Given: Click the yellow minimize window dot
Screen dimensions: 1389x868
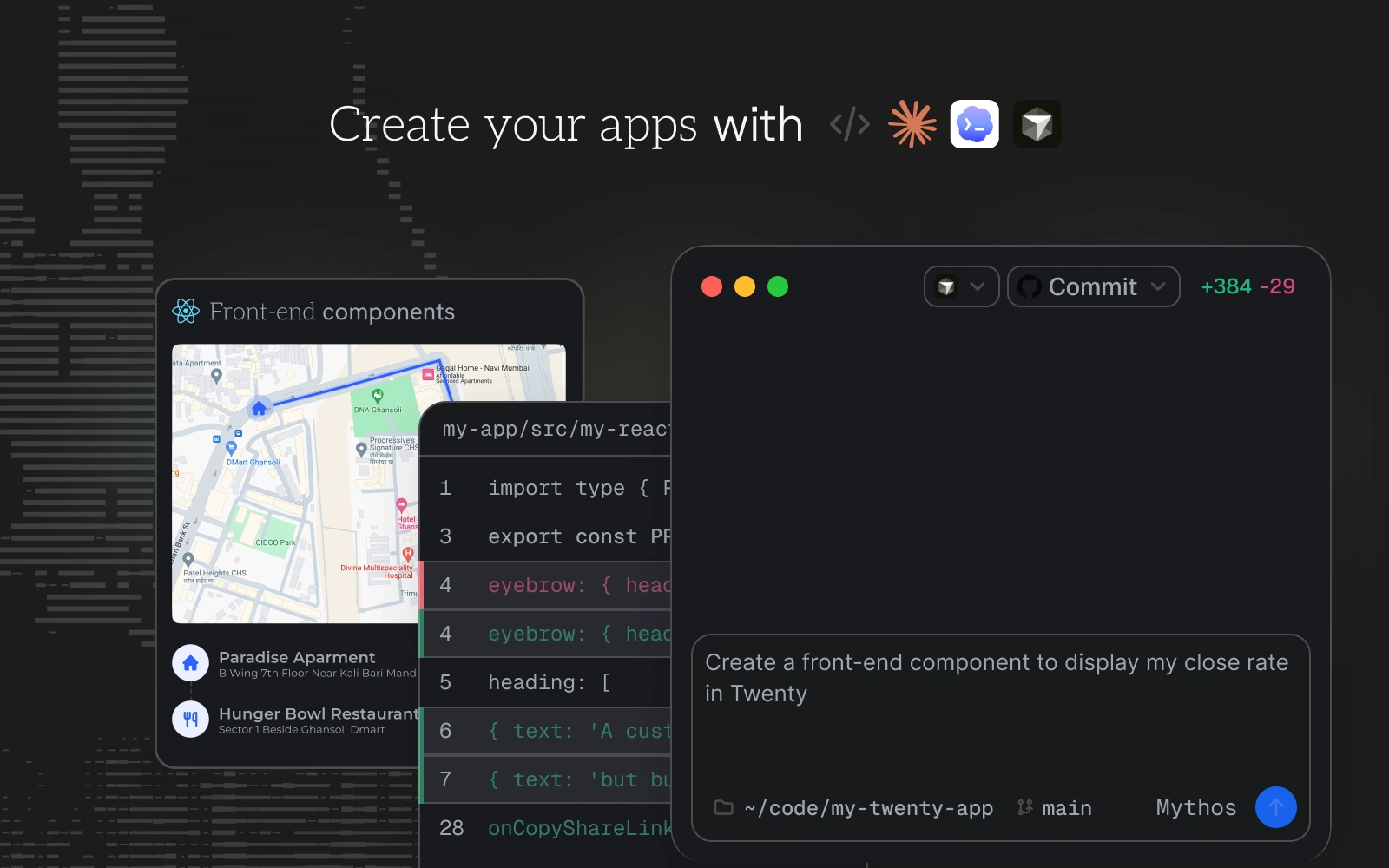Looking at the screenshot, I should click(x=745, y=286).
